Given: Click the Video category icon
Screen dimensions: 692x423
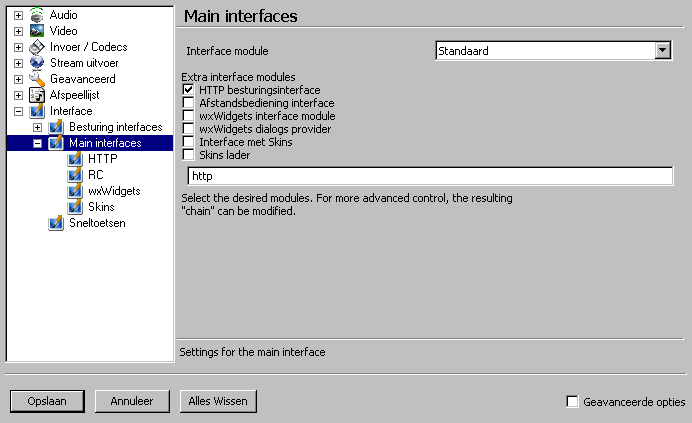Looking at the screenshot, I should (37, 31).
